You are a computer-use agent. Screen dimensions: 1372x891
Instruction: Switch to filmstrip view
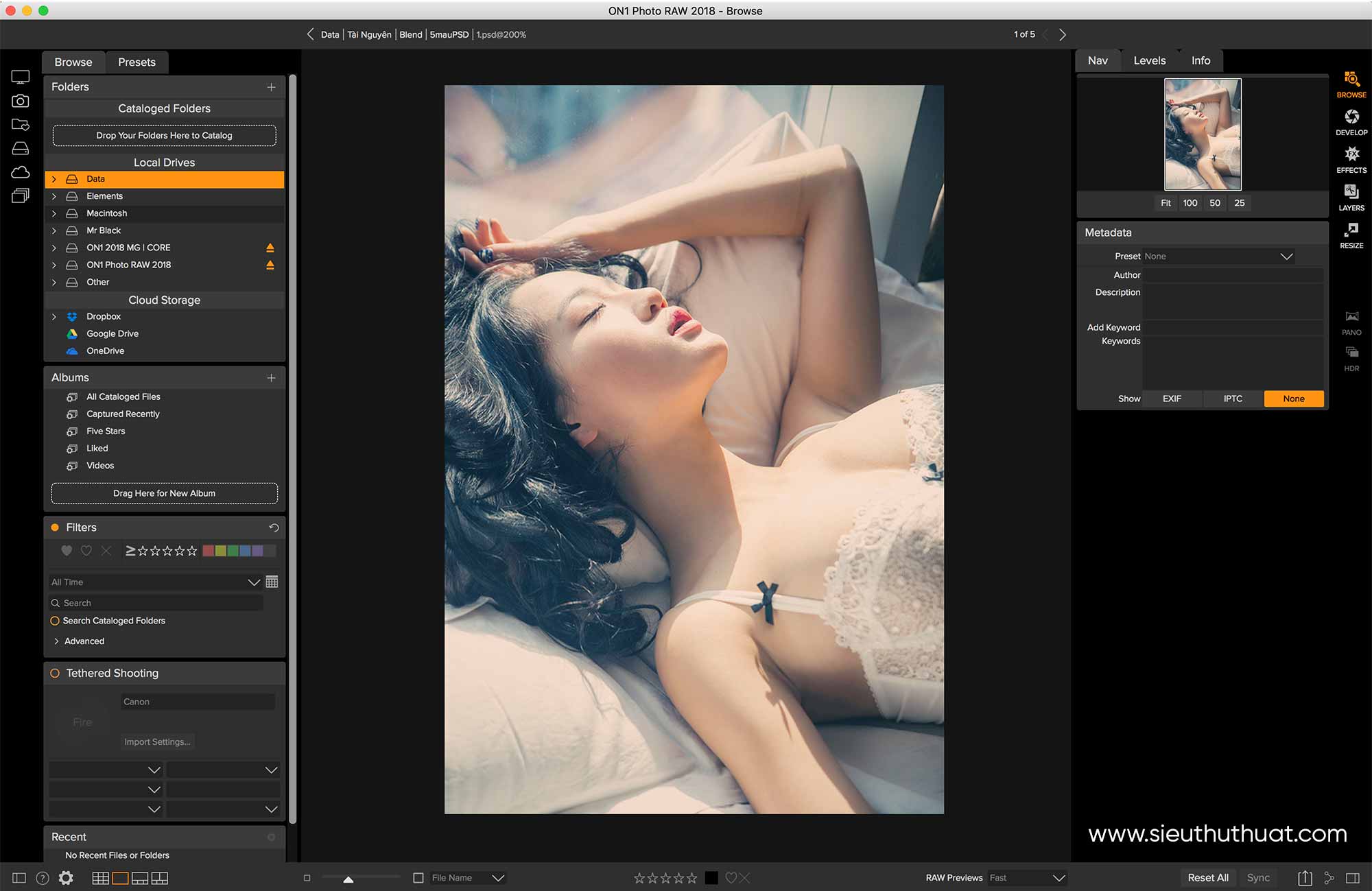pos(140,878)
